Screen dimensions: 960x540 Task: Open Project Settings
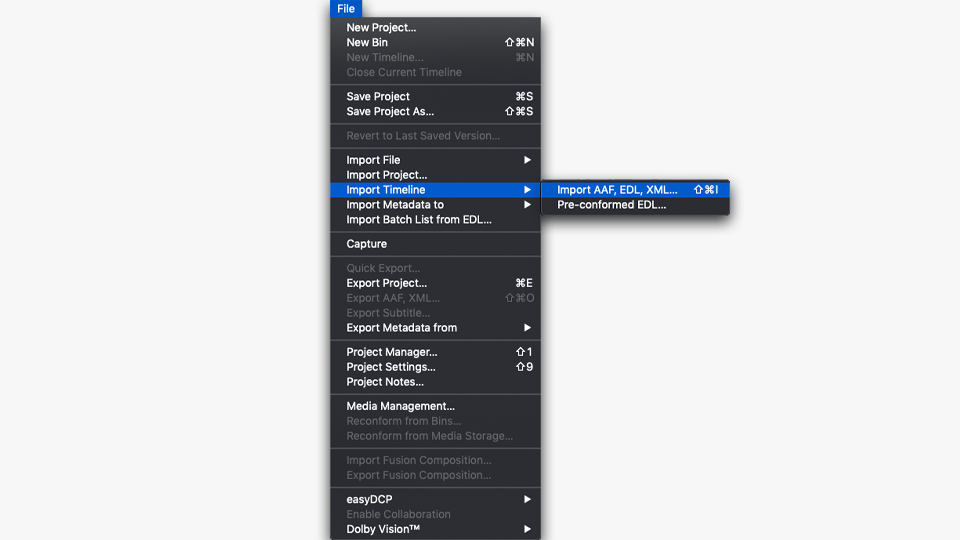click(390, 367)
